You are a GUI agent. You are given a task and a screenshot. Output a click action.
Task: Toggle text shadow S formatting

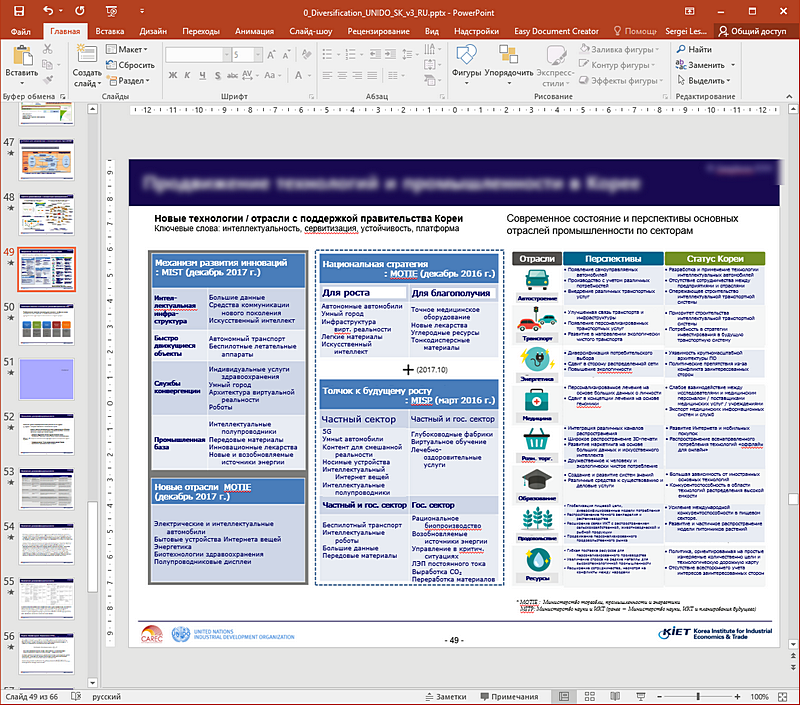point(217,75)
